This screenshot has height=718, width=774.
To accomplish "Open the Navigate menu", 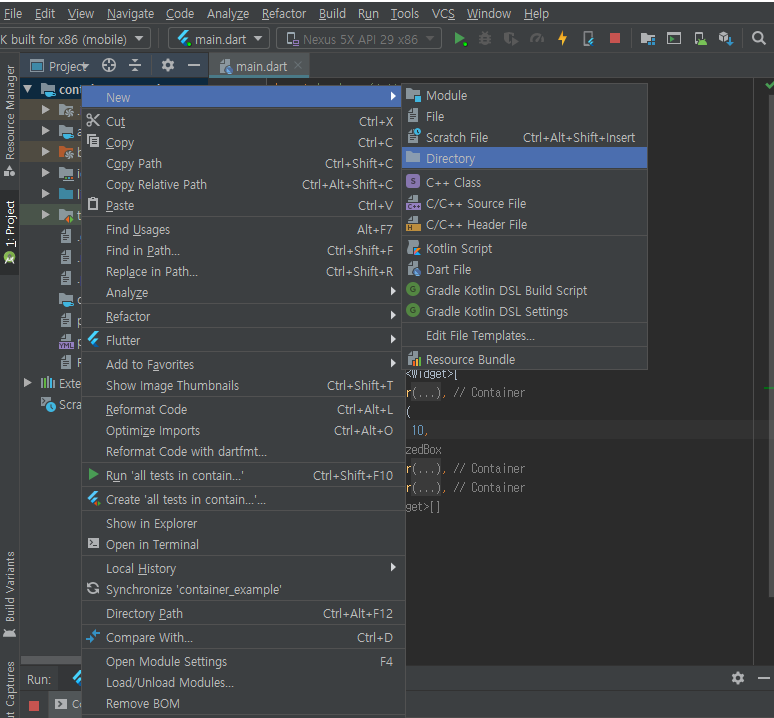I will pyautogui.click(x=130, y=14).
